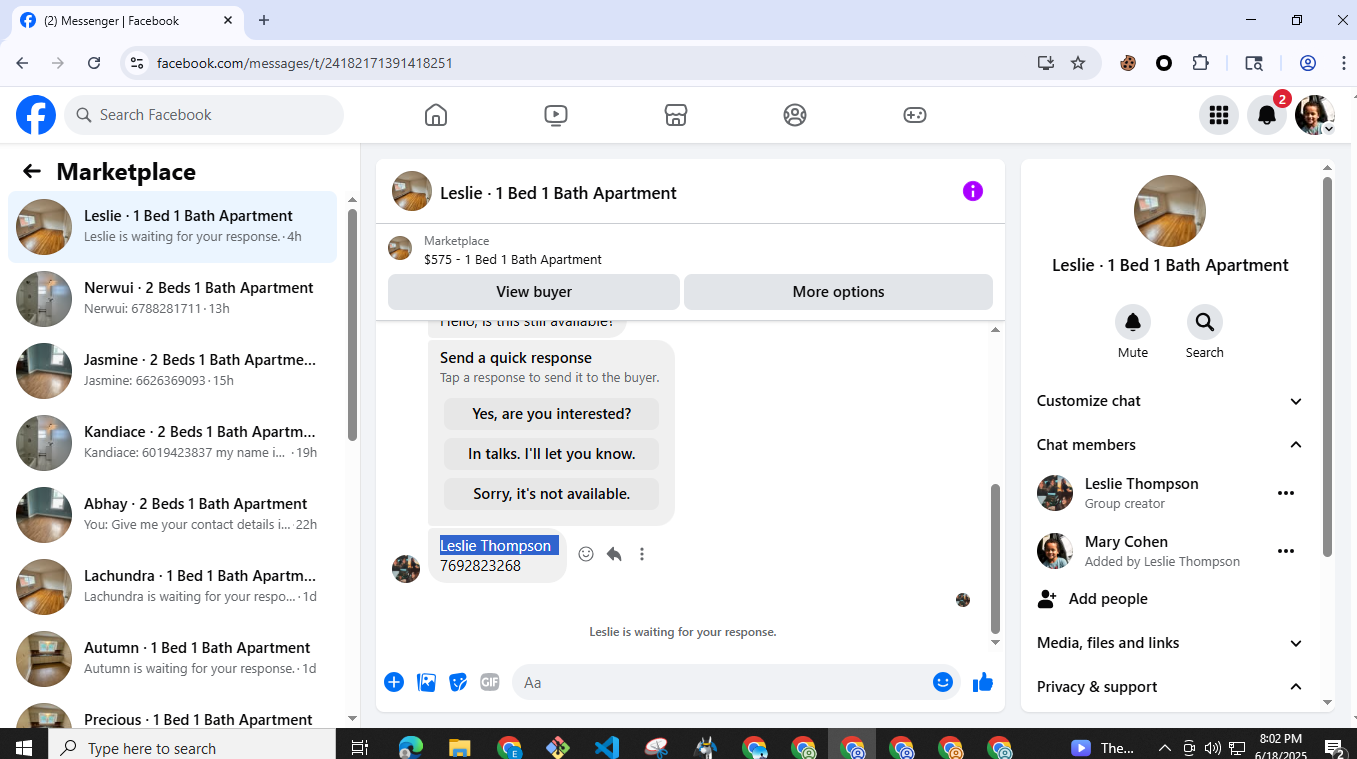Open the Gaming icon in top navigation
The height and width of the screenshot is (759, 1357).
click(915, 115)
